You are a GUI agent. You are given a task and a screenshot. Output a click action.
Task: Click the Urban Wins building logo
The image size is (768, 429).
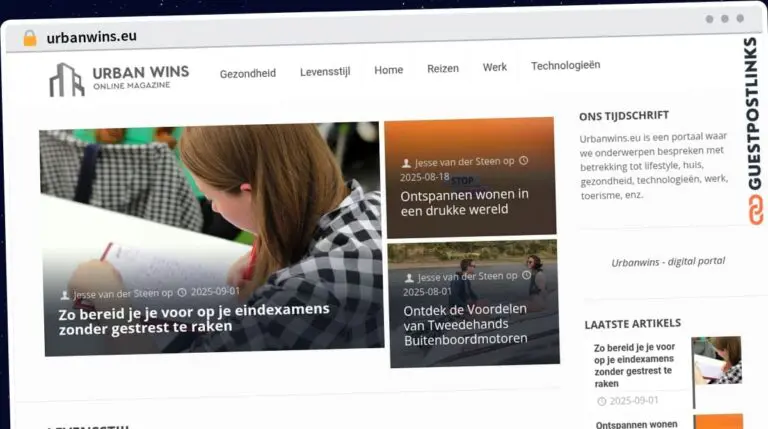click(66, 79)
